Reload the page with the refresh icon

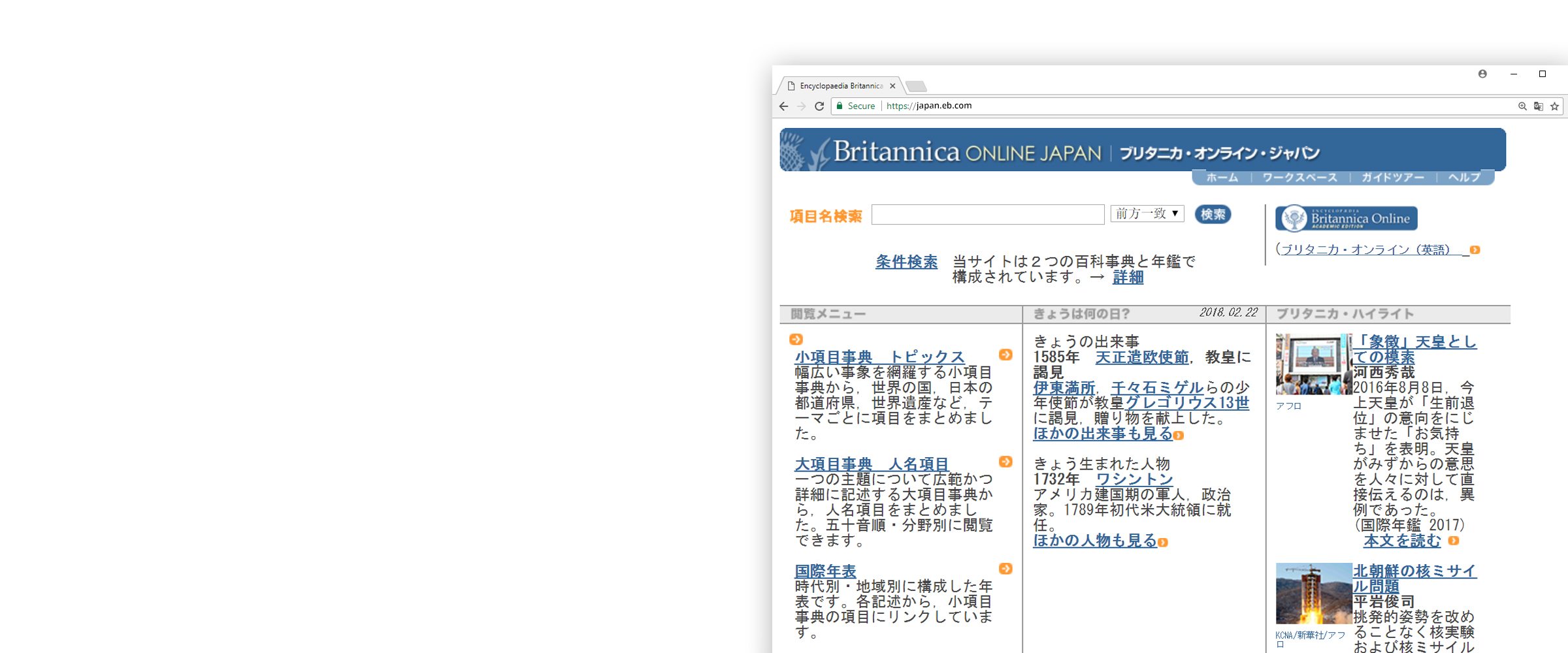click(x=819, y=106)
